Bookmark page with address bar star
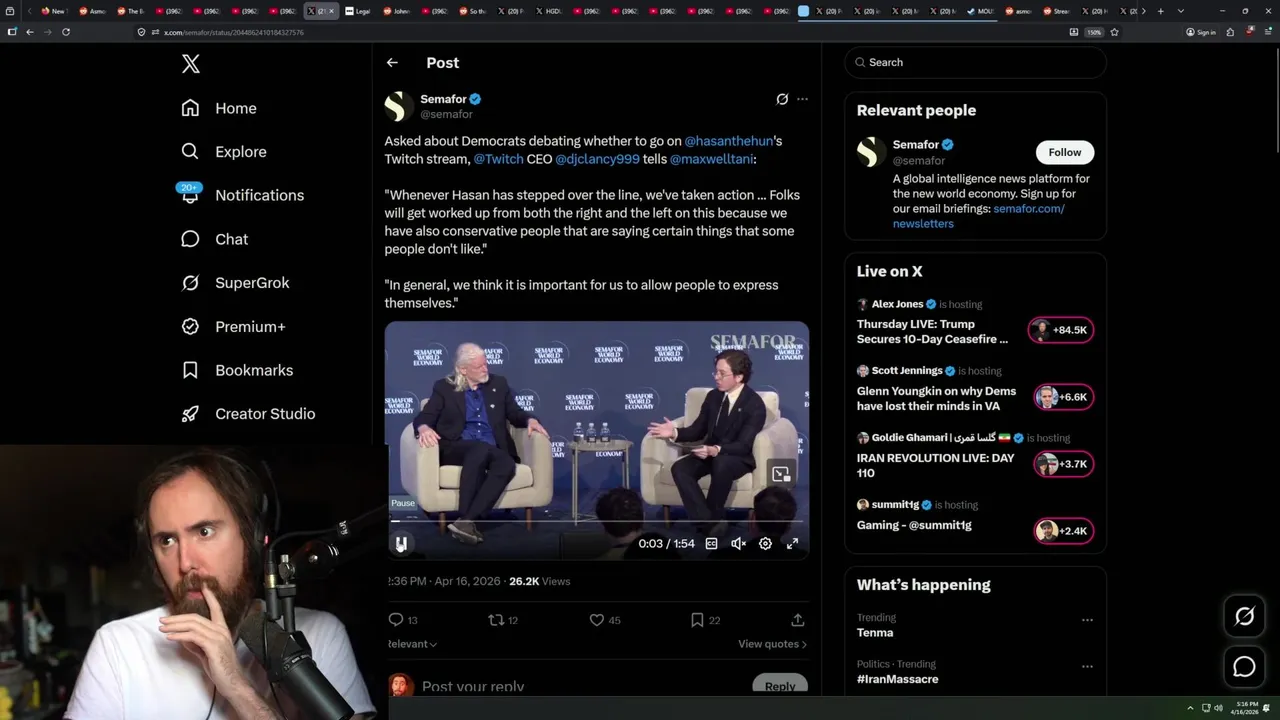The width and height of the screenshot is (1280, 720). [1114, 32]
